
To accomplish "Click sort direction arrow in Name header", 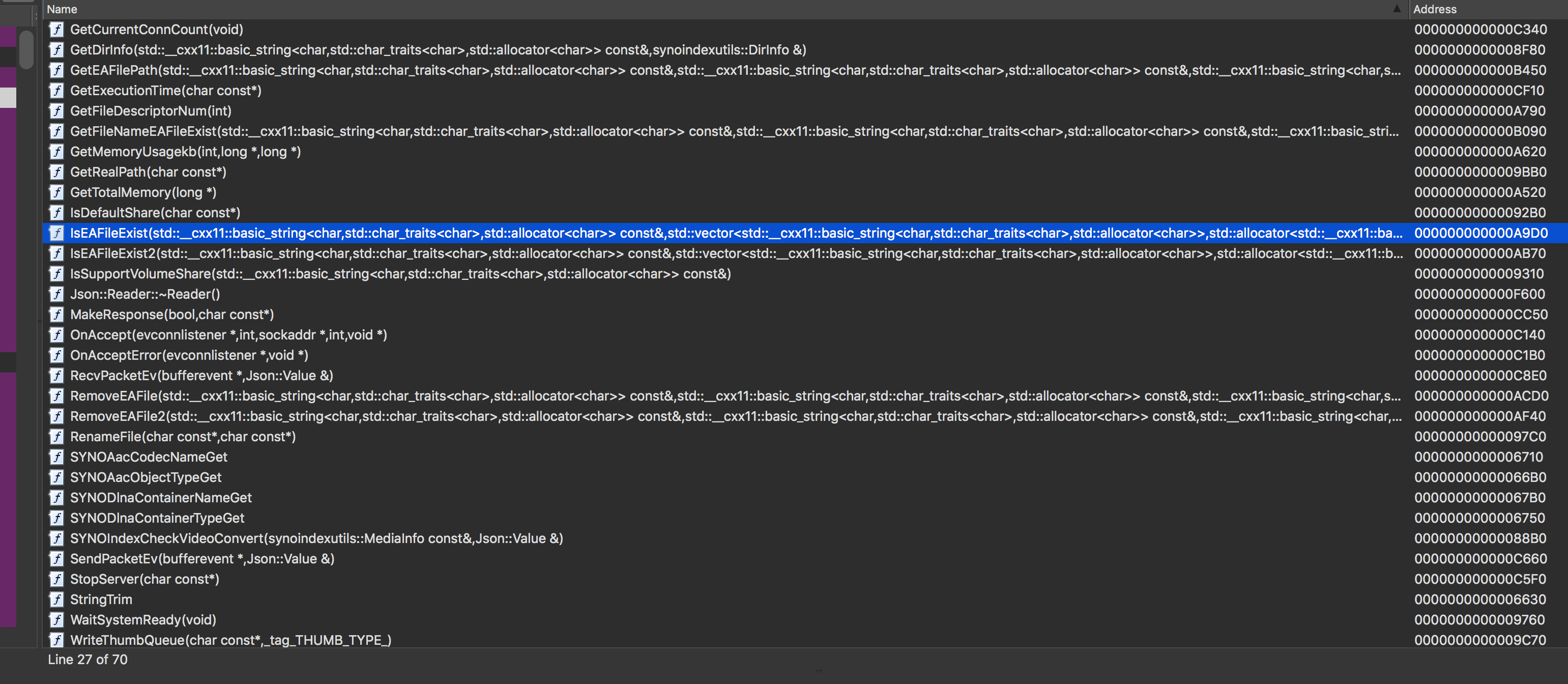I will click(1397, 9).
